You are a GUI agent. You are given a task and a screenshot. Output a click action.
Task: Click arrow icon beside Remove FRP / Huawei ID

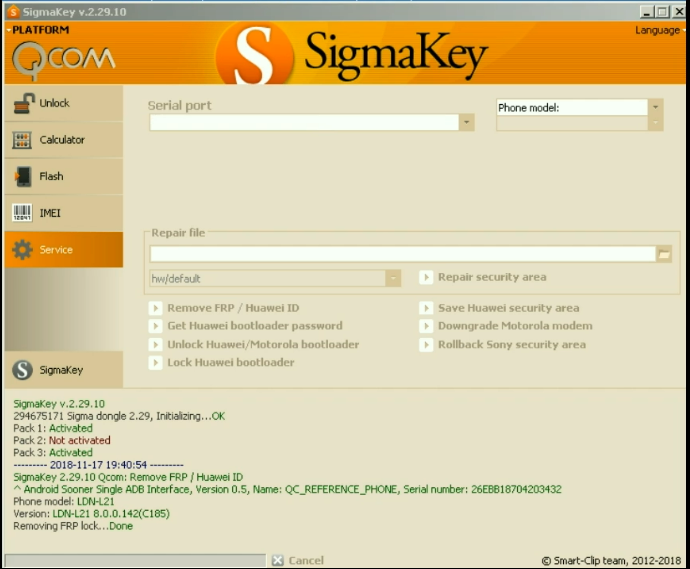(155, 308)
